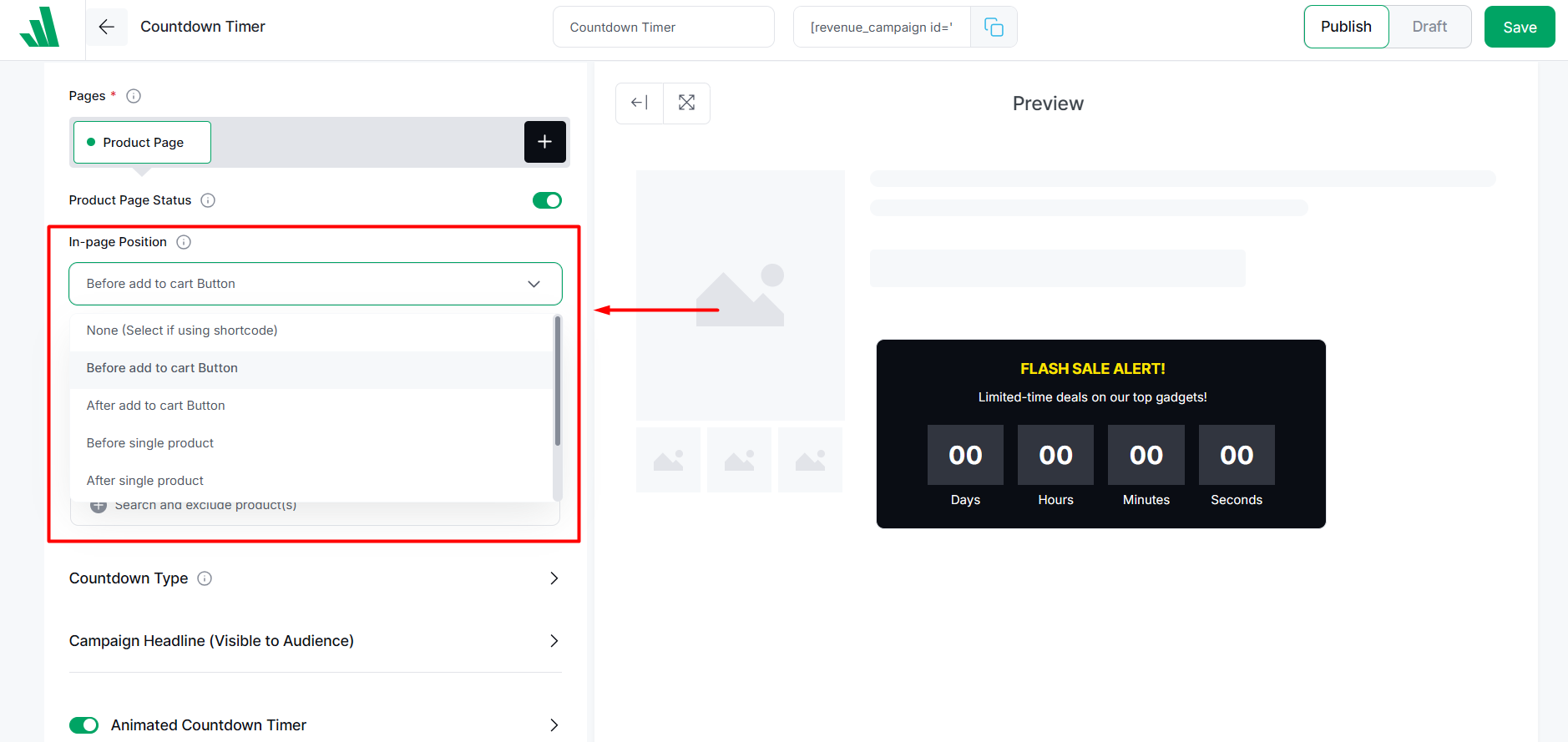Select None (Select if using shortcode) option
This screenshot has height=742, width=1568.
(311, 331)
